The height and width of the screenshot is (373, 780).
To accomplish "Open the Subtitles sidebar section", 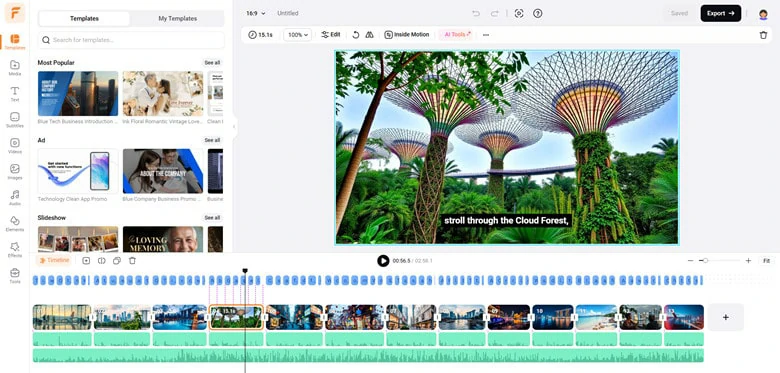I will (x=14, y=119).
